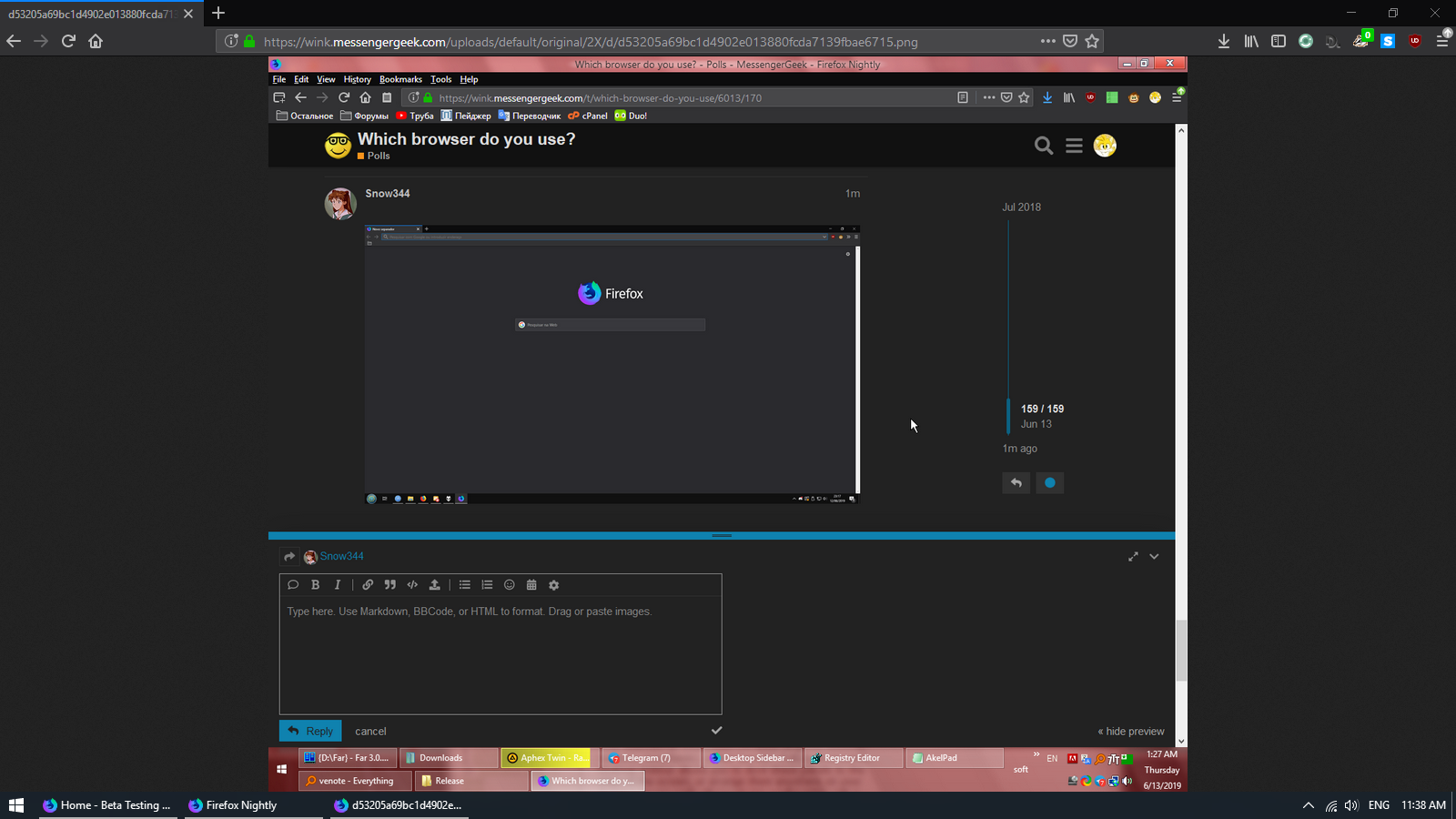Viewport: 1456px width, 819px height.
Task: Open the History menu in Firefox Nightly
Action: click(x=357, y=79)
